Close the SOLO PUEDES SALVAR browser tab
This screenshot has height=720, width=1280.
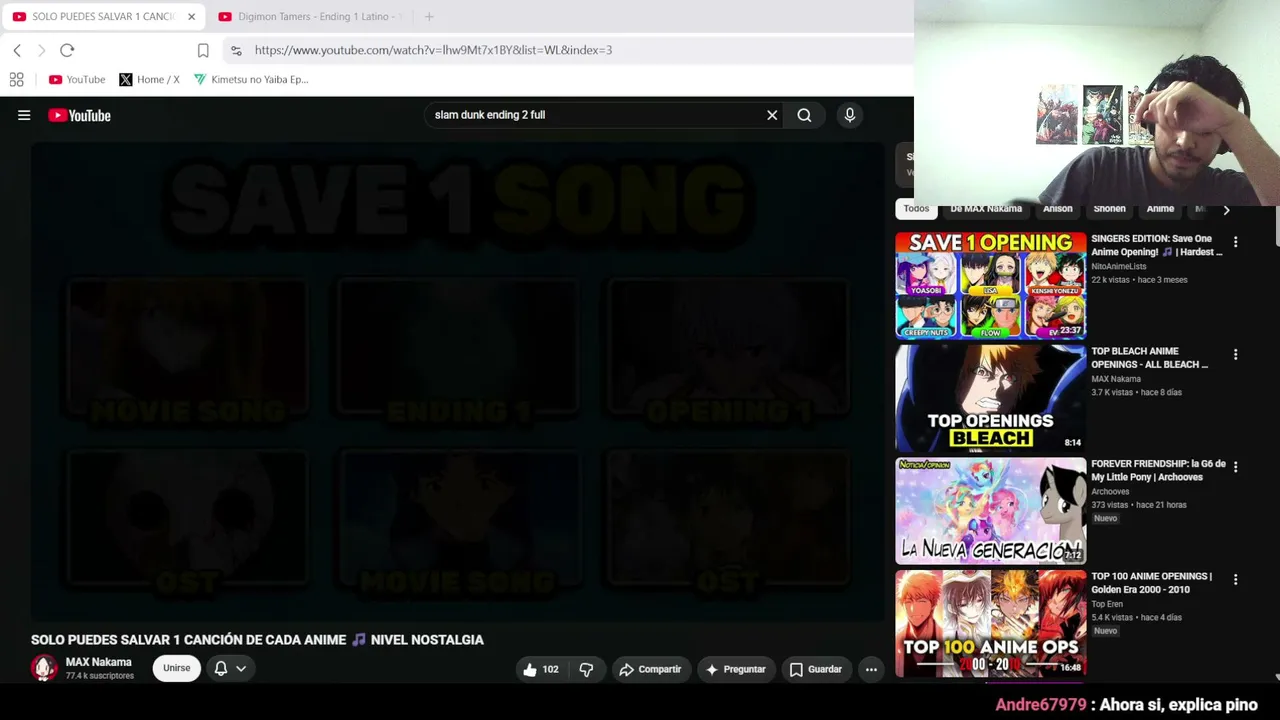pyautogui.click(x=191, y=17)
